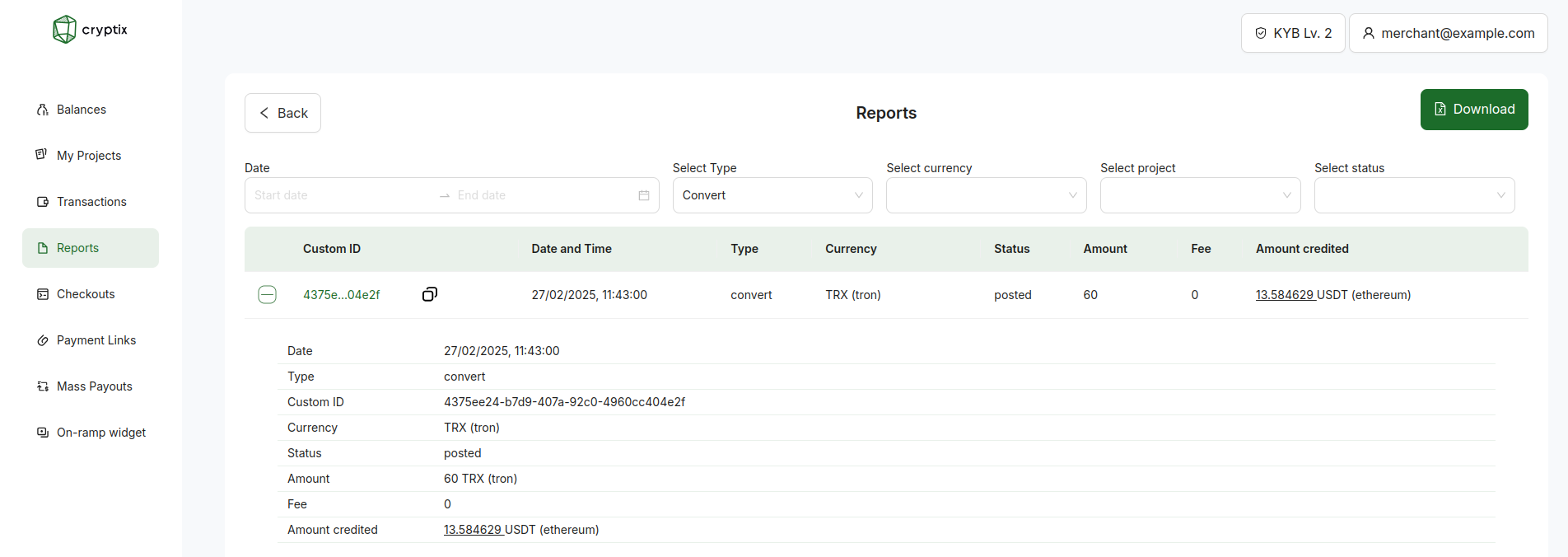Click the End date input
Screen dimensions: 1568x557
pos(544,195)
